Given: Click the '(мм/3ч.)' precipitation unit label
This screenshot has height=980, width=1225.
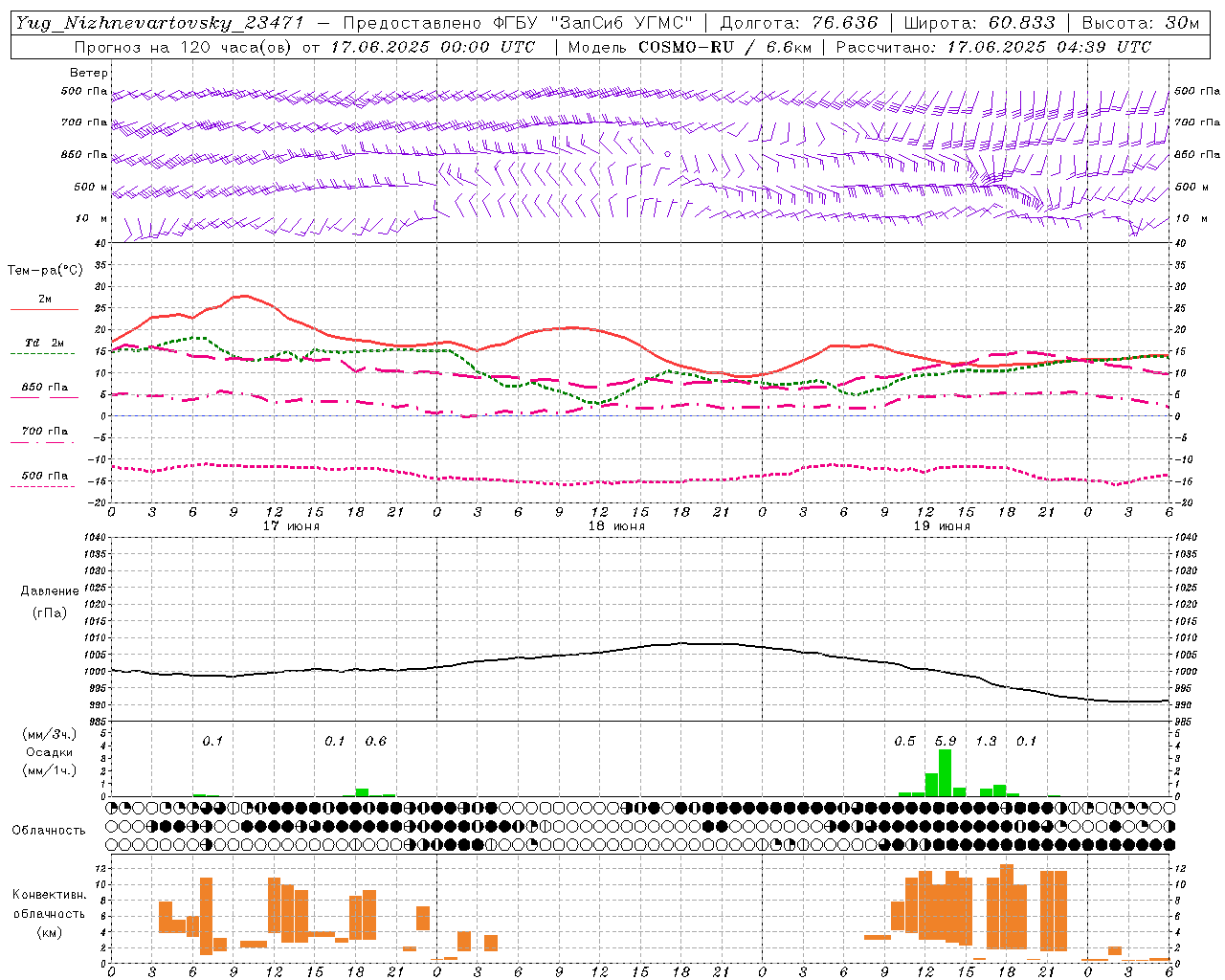Looking at the screenshot, I should [x=49, y=734].
